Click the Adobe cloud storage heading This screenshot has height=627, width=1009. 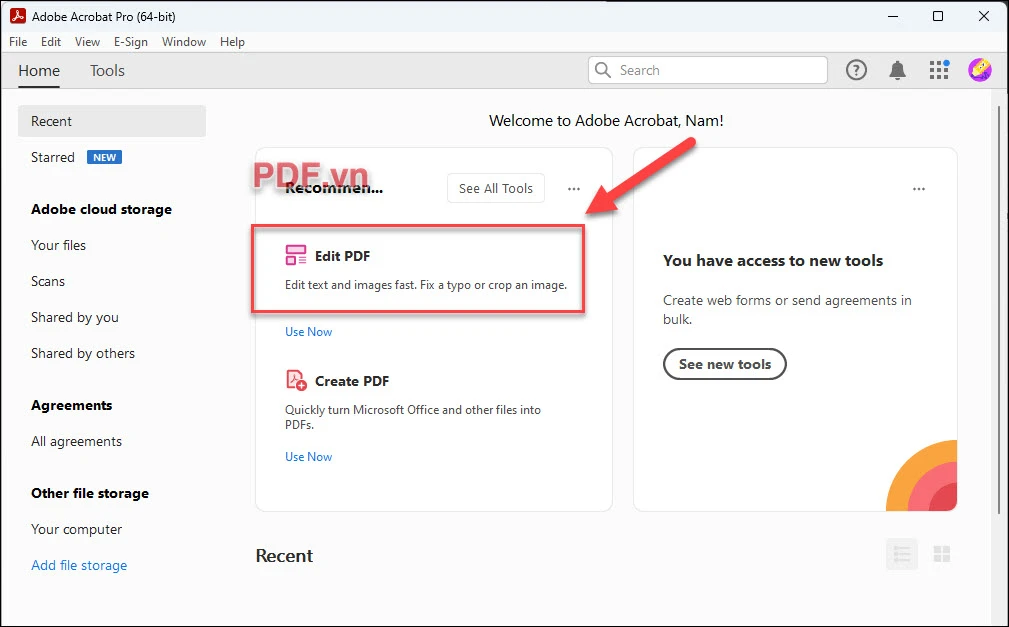102,209
